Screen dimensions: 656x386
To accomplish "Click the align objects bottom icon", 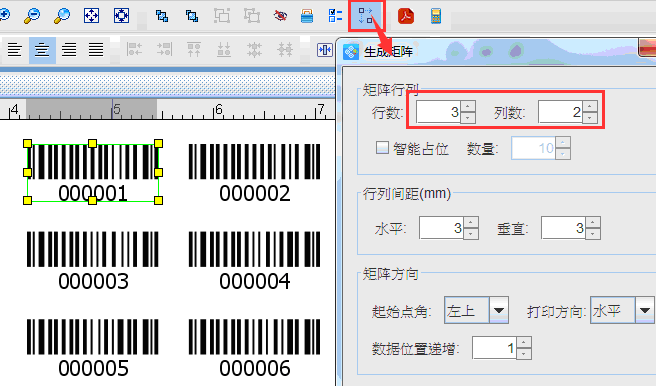I will [224, 50].
